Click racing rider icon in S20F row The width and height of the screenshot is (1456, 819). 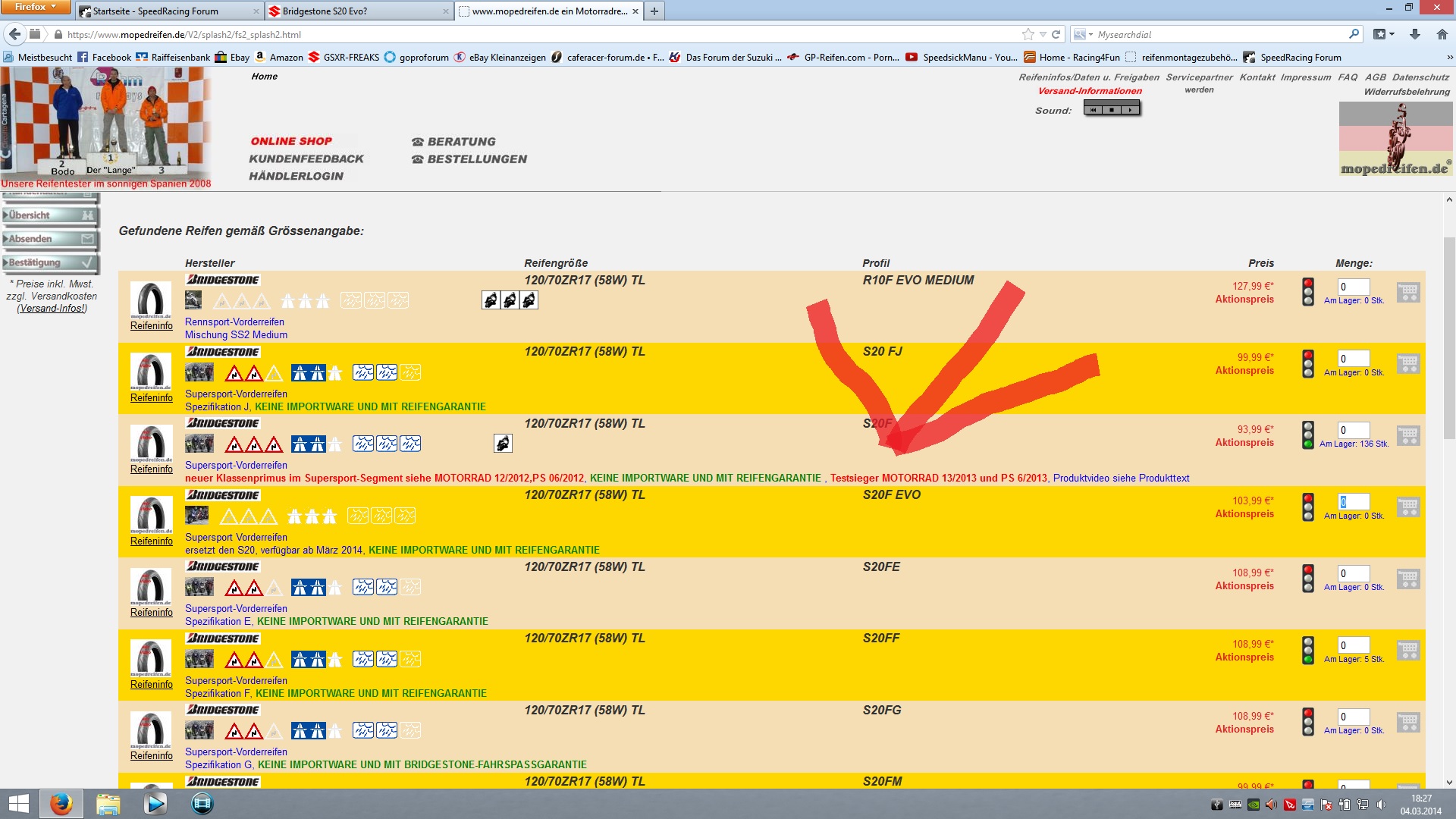pyautogui.click(x=503, y=444)
